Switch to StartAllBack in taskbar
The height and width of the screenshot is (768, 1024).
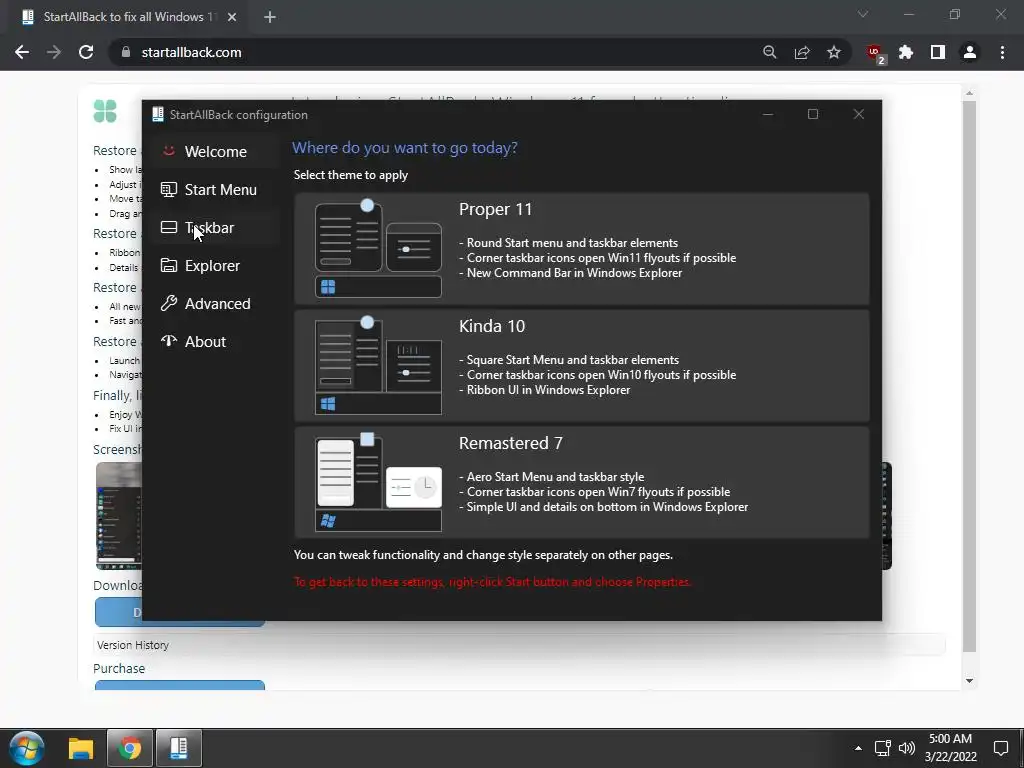tap(179, 748)
